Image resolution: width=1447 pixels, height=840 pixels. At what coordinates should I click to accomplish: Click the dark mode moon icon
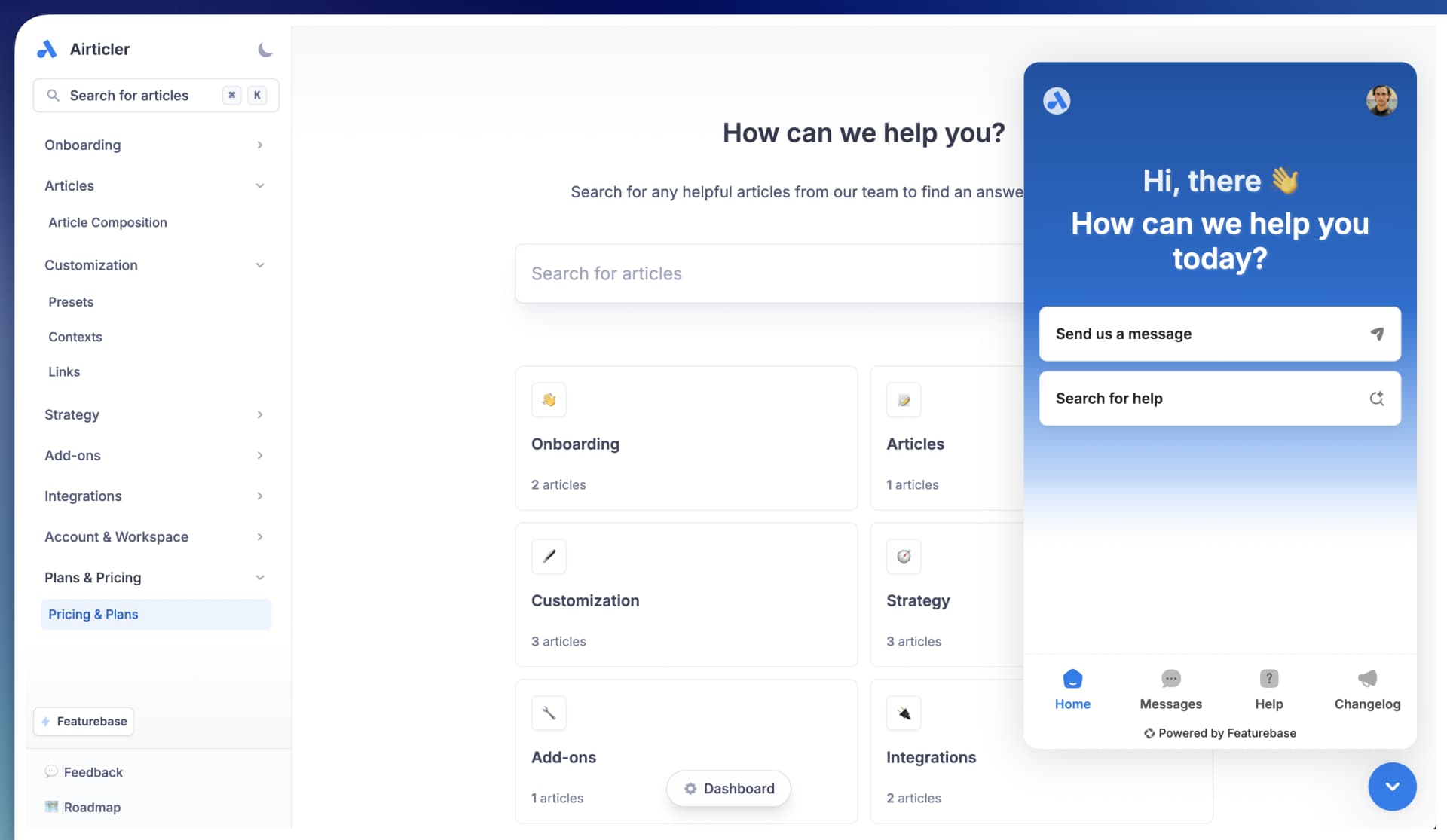point(264,50)
